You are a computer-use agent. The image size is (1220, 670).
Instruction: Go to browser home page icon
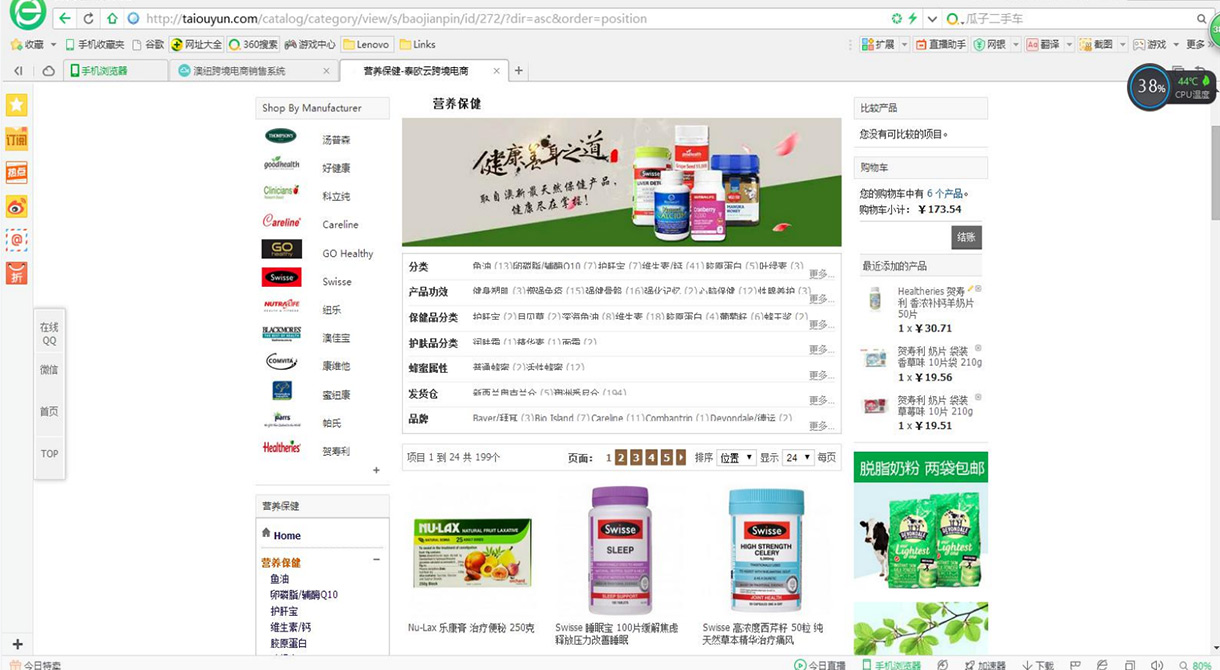click(x=112, y=18)
